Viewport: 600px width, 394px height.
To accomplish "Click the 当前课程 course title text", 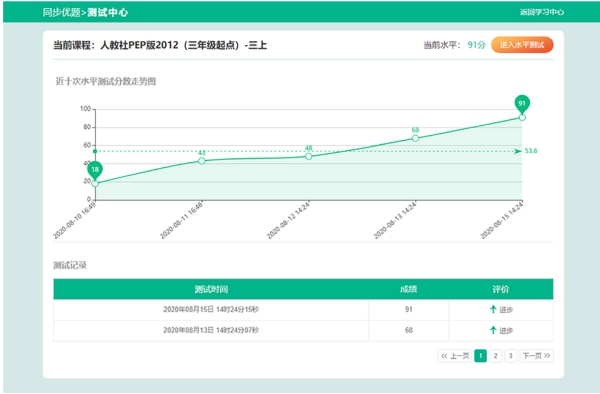I will tap(160, 45).
